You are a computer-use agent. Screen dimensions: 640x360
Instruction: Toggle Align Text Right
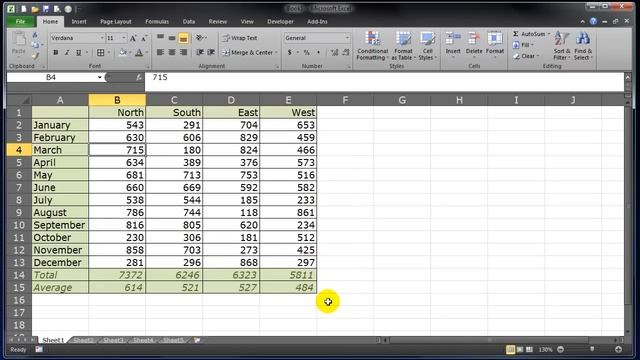coord(183,52)
